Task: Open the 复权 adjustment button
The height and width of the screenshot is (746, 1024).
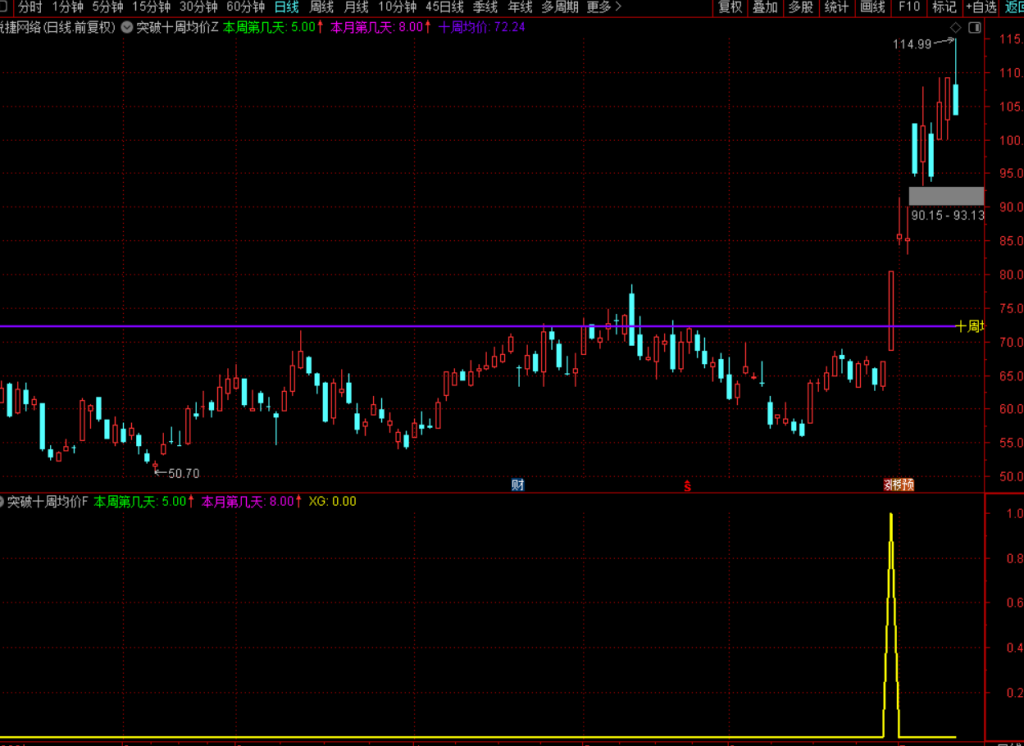Action: pos(729,7)
